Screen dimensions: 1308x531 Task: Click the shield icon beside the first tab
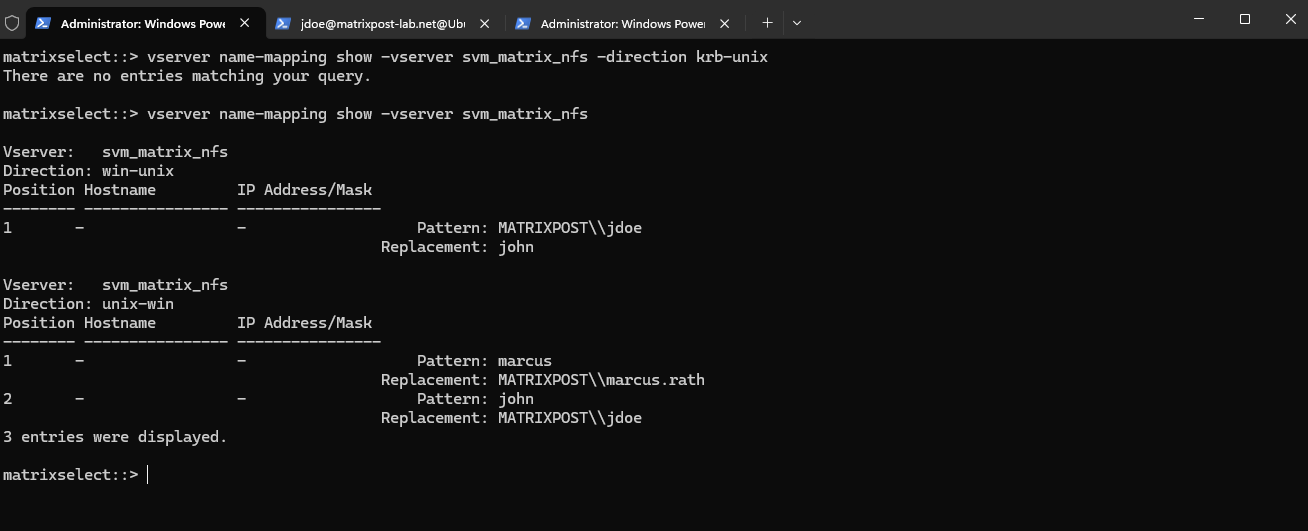click(13, 22)
